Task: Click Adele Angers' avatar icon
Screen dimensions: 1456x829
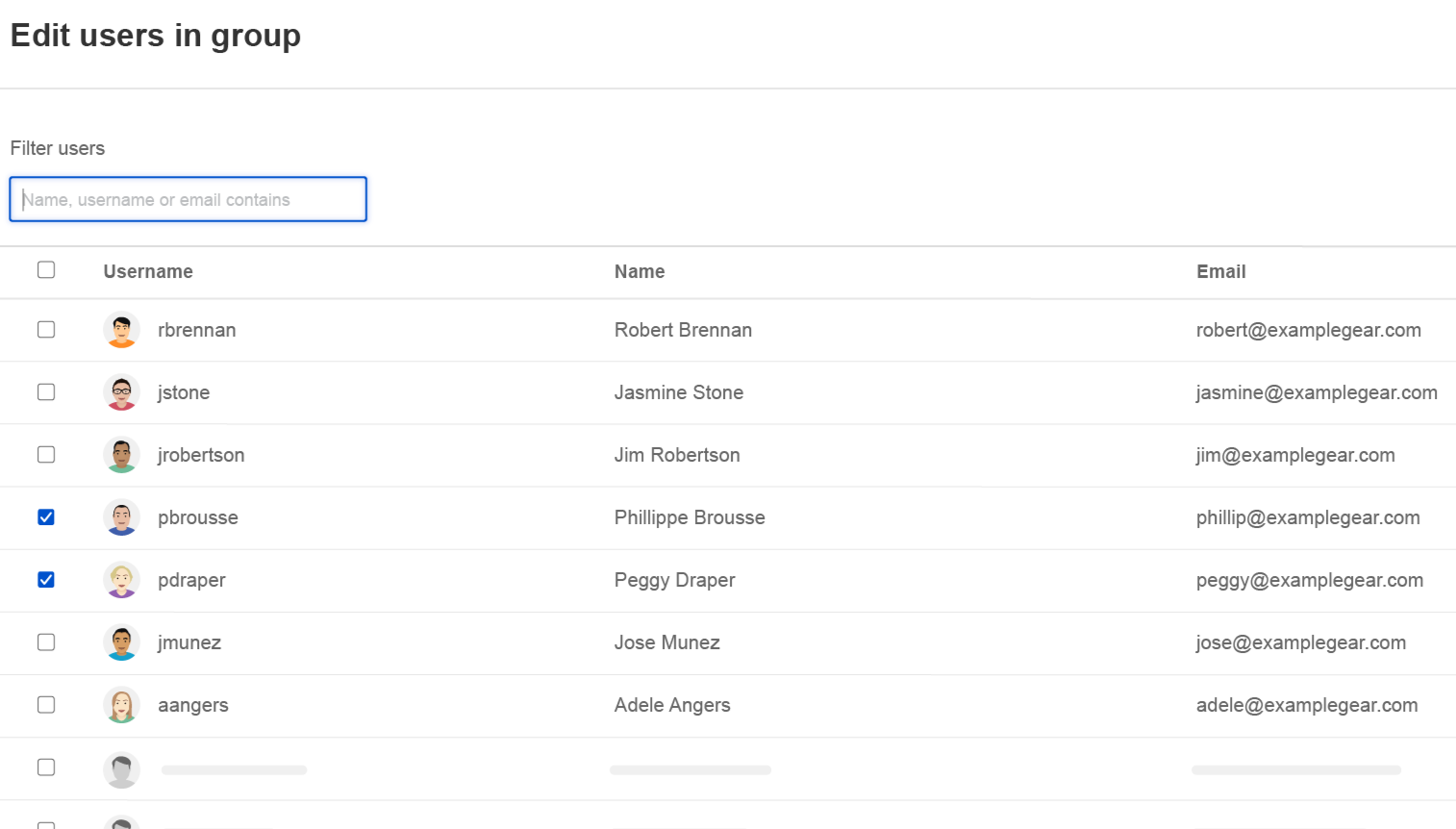Action: 121,705
